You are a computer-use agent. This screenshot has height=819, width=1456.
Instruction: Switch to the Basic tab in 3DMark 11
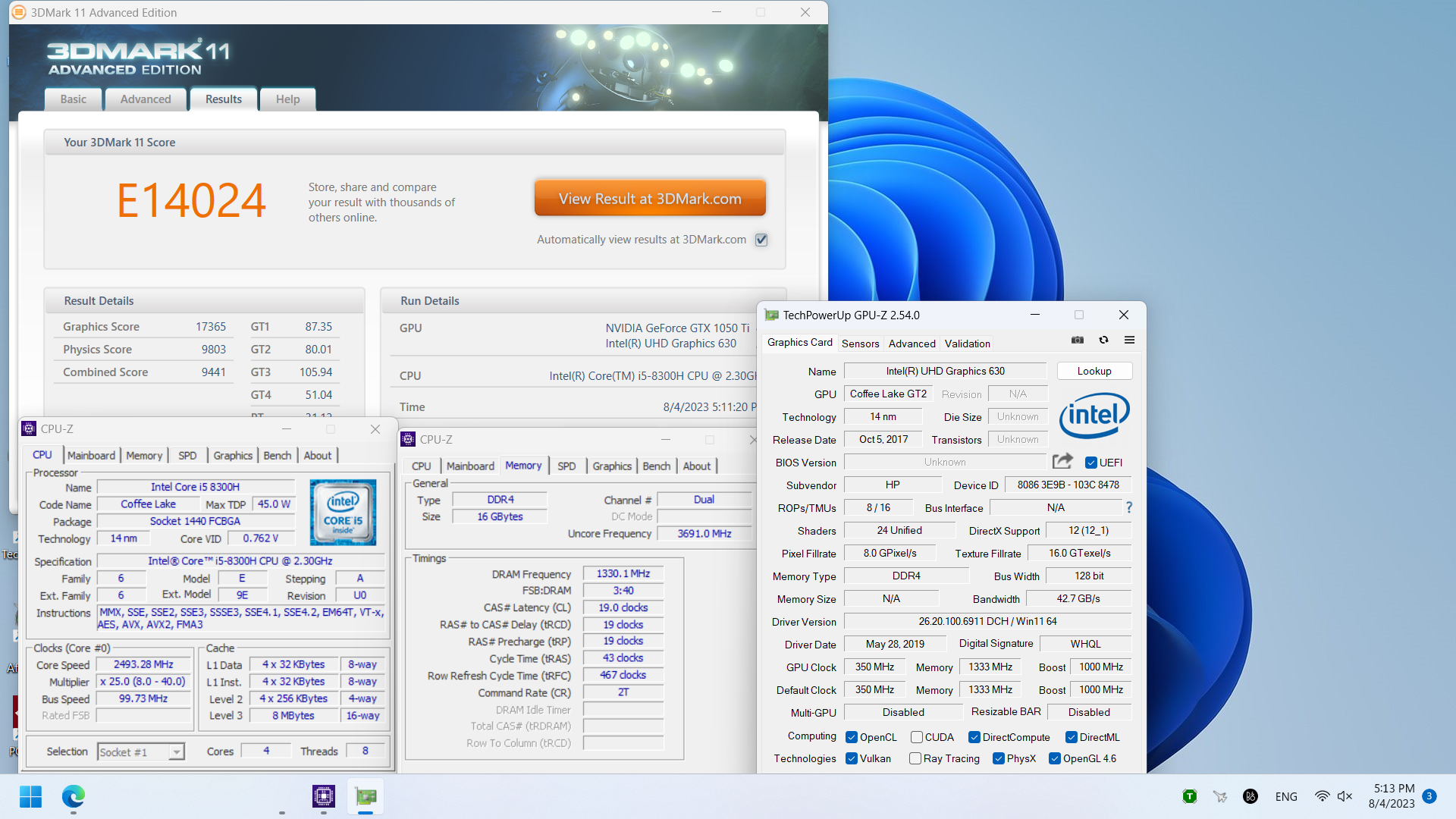click(74, 99)
